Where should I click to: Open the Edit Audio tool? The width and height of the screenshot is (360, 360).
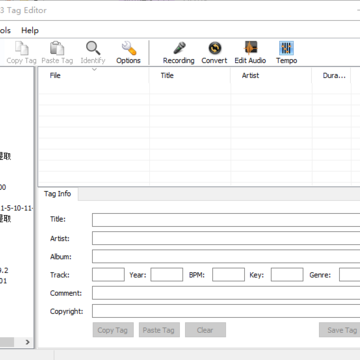pyautogui.click(x=250, y=53)
